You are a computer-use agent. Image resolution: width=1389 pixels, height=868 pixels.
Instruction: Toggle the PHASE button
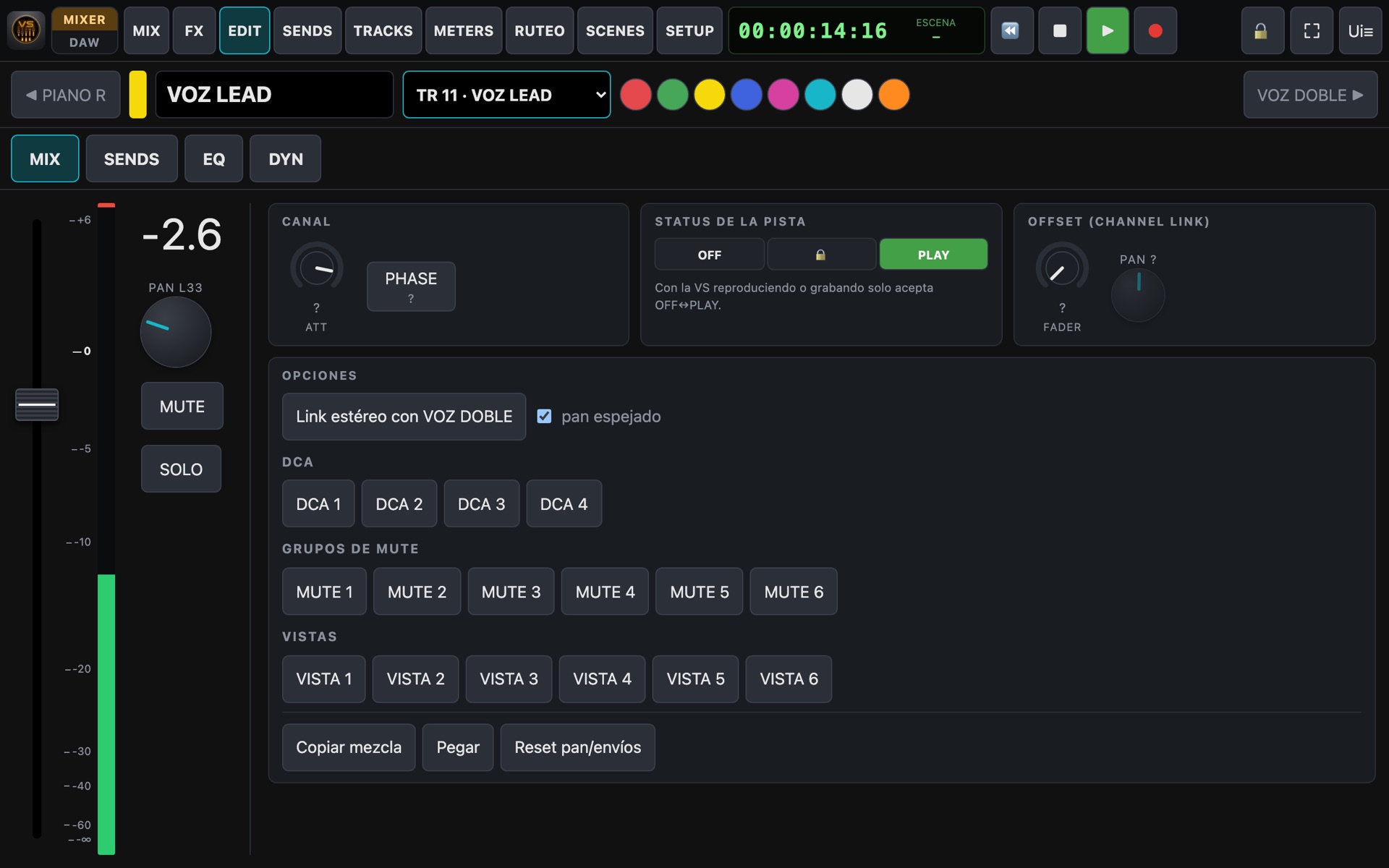point(411,286)
